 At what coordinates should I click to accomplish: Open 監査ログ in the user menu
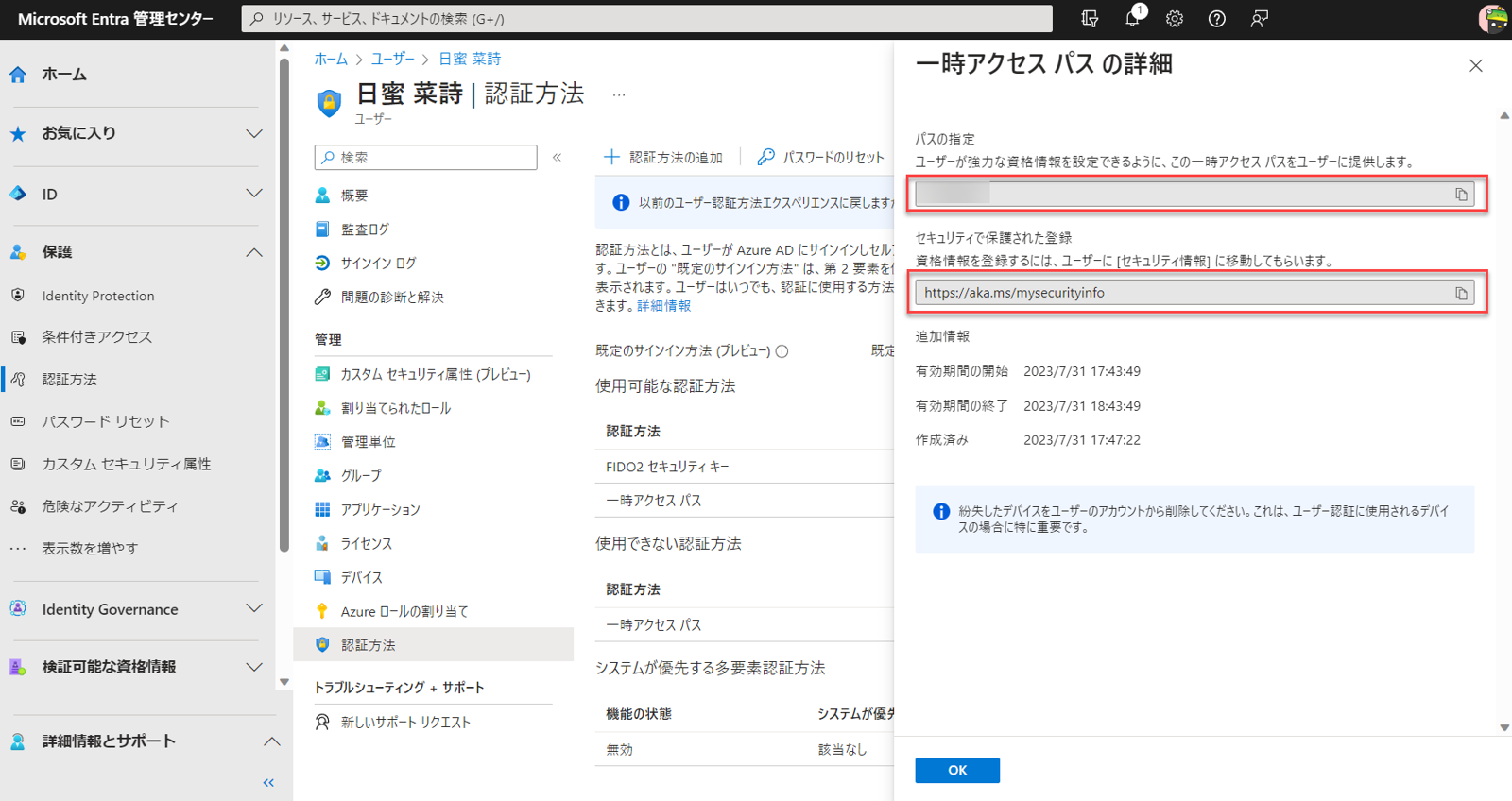click(x=365, y=230)
